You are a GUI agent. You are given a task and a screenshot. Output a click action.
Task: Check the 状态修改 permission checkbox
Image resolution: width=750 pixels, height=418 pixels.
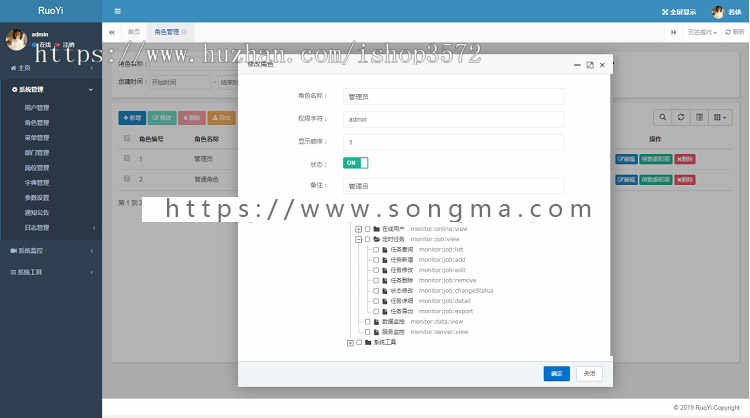tap(376, 291)
